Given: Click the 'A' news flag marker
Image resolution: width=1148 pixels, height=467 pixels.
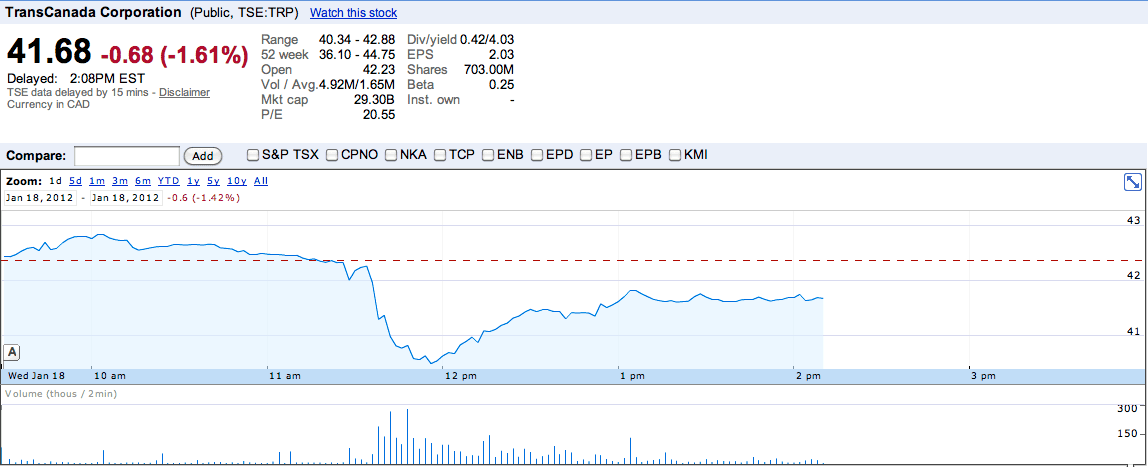Looking at the screenshot, I should click(12, 353).
